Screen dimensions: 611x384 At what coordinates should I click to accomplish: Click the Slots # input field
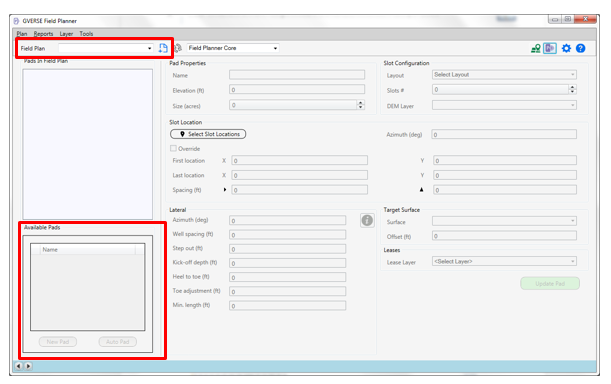[x=500, y=90]
